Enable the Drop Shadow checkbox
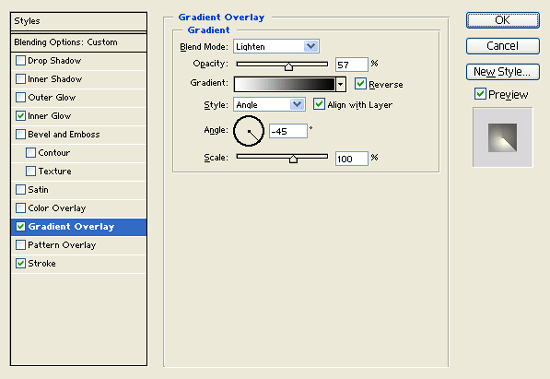The image size is (550, 379). tap(21, 61)
